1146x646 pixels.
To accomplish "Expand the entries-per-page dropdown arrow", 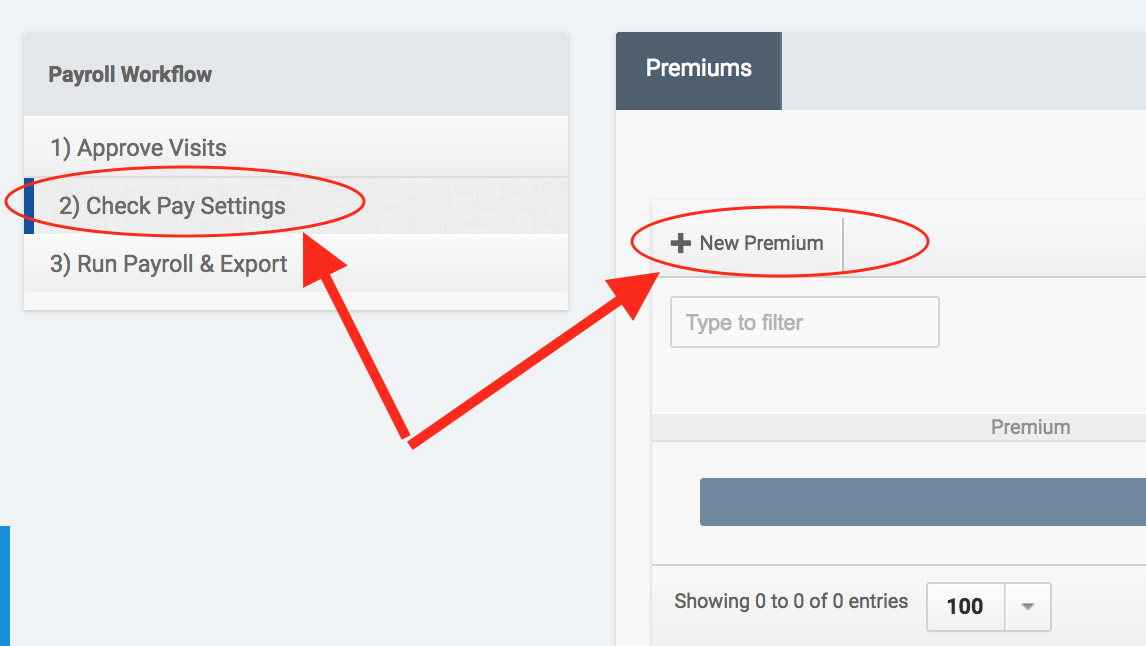I will [x=1027, y=606].
